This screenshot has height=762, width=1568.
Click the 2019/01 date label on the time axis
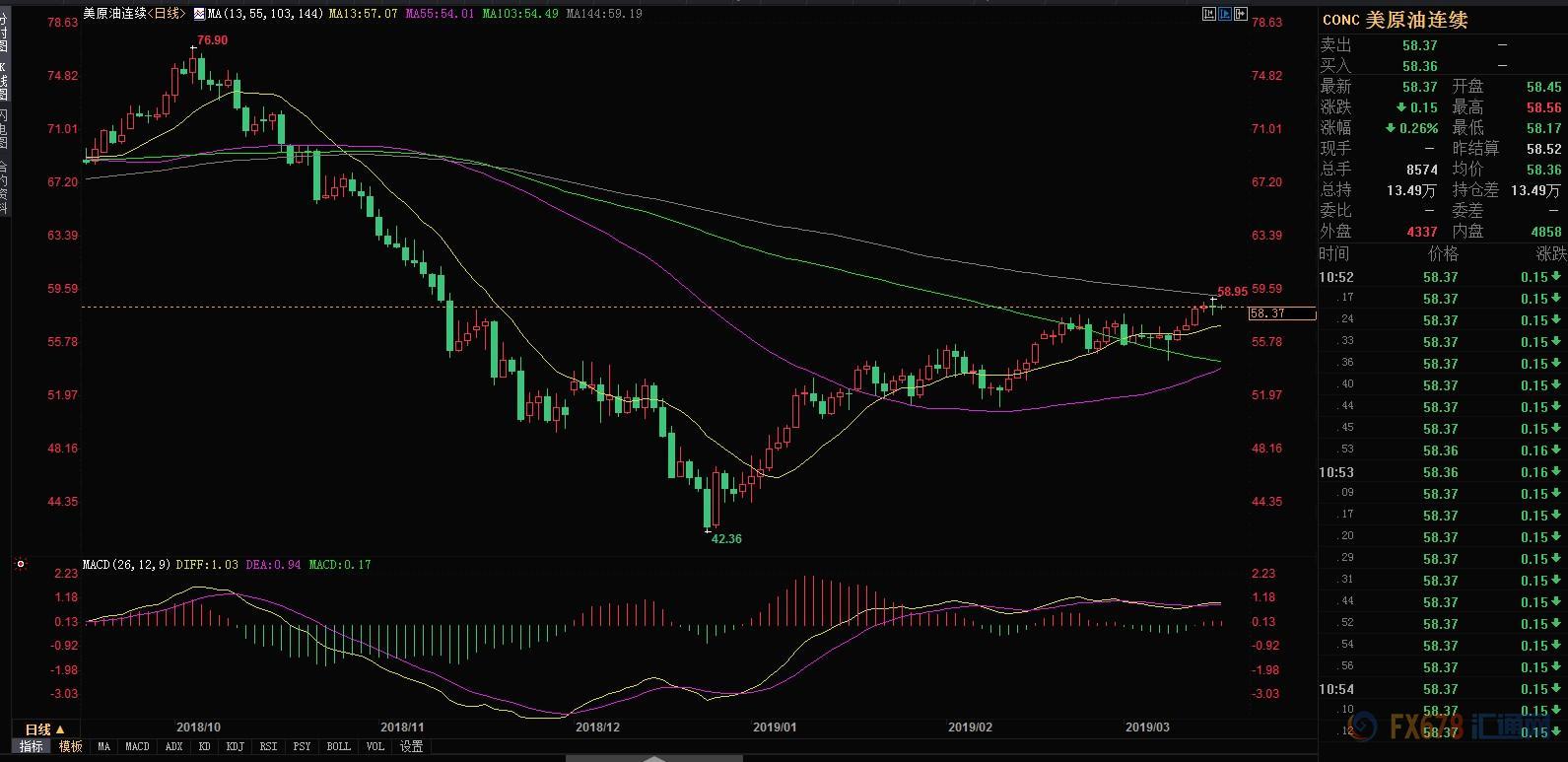775,727
